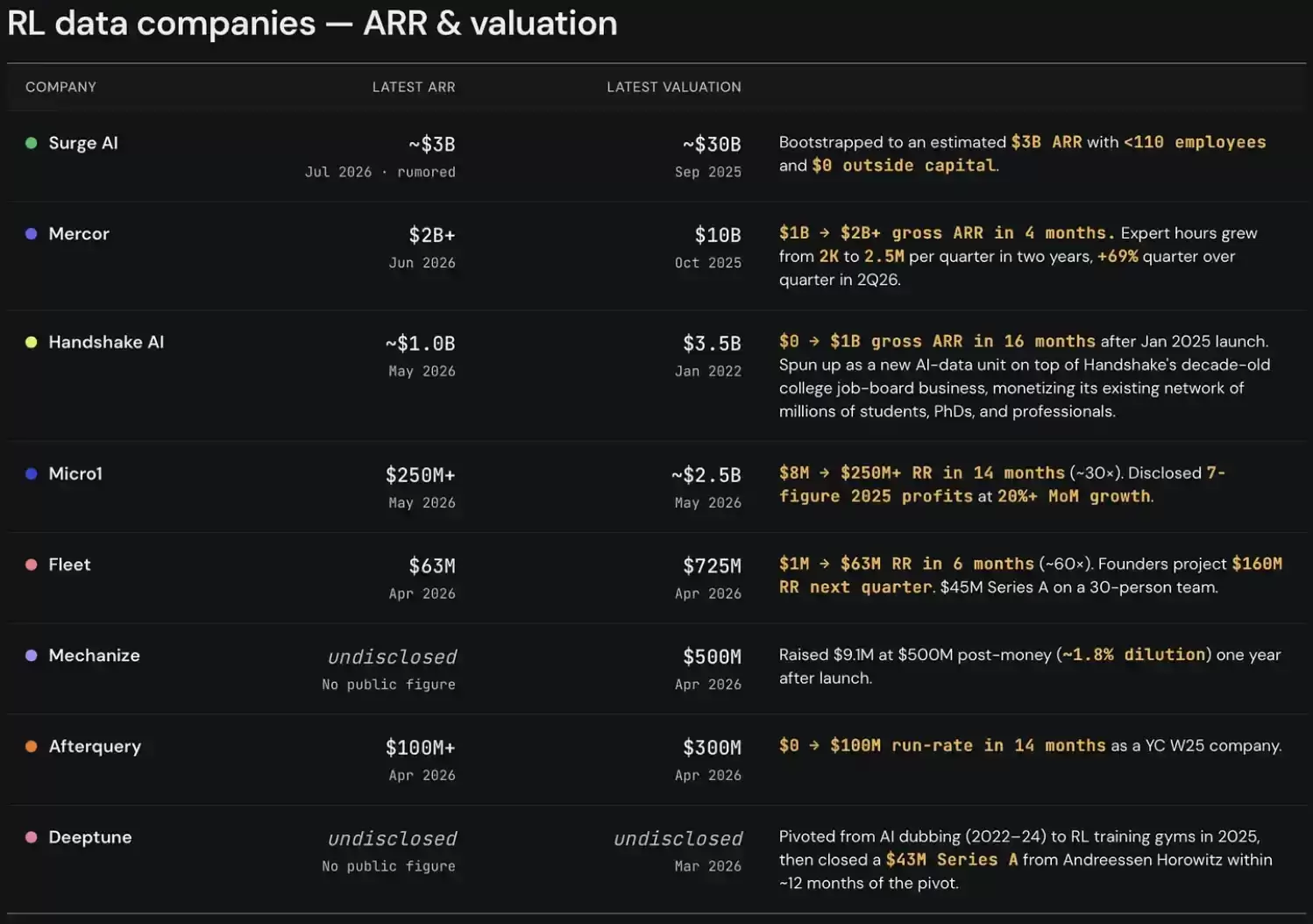Click the LATEST VALUATION column header

(674, 87)
